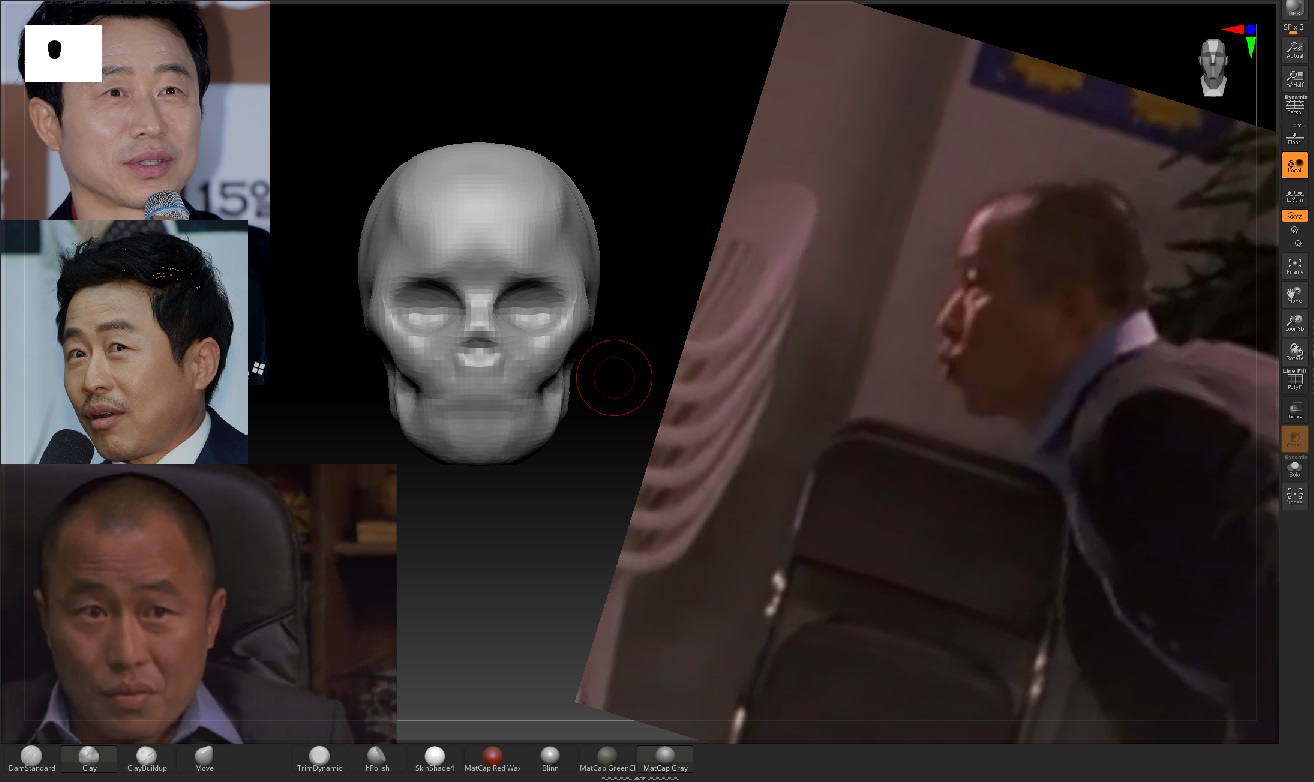Click the Xpose button
The height and width of the screenshot is (782, 1314).
(x=1295, y=496)
